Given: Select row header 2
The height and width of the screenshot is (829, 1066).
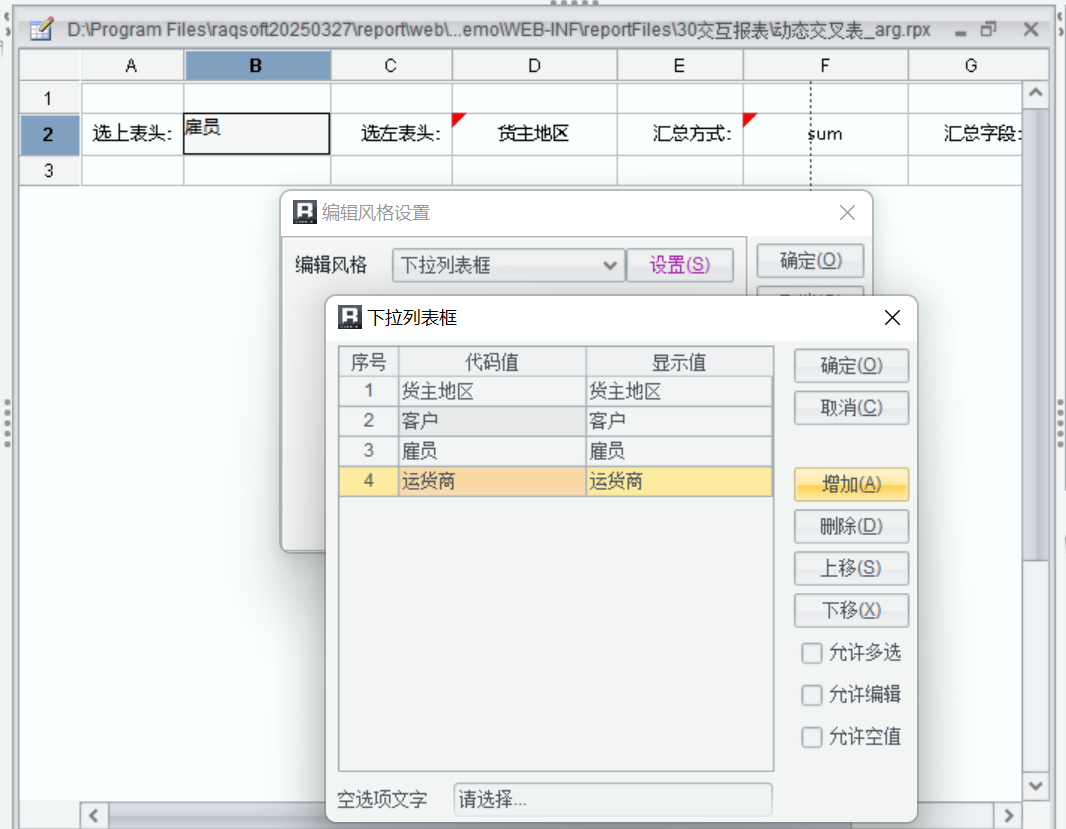Looking at the screenshot, I should [x=49, y=134].
